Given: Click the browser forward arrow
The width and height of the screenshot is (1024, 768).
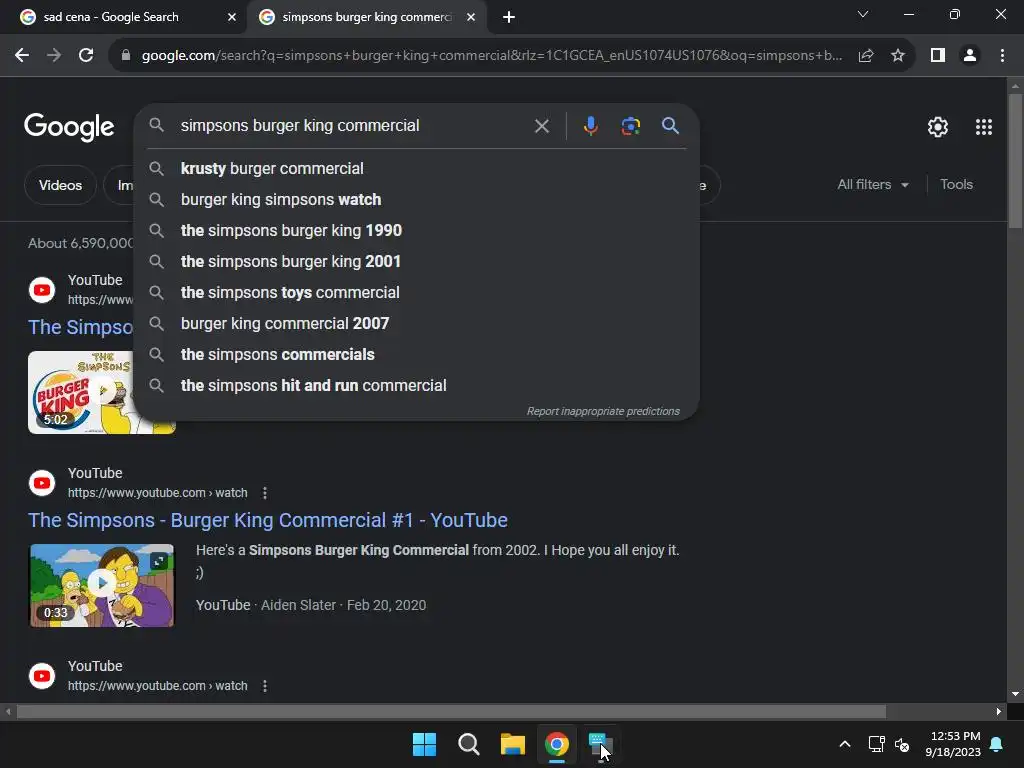Looking at the screenshot, I should pyautogui.click(x=54, y=56).
